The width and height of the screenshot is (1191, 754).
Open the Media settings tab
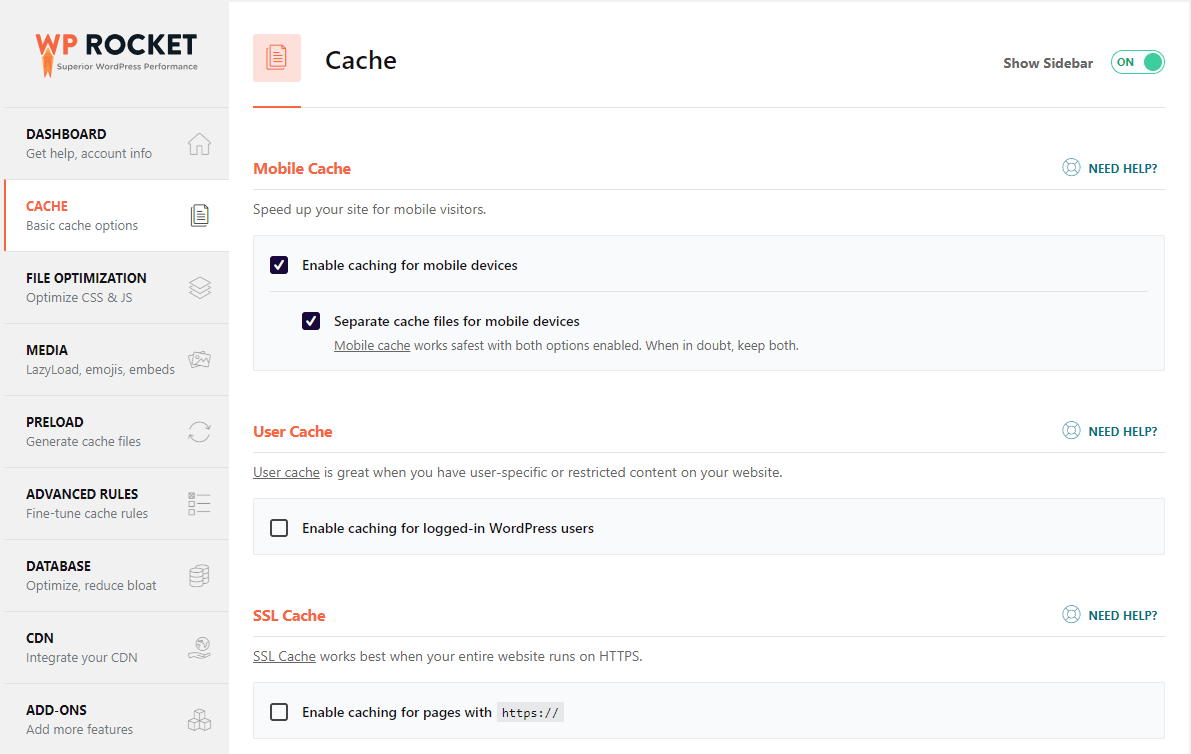117,360
